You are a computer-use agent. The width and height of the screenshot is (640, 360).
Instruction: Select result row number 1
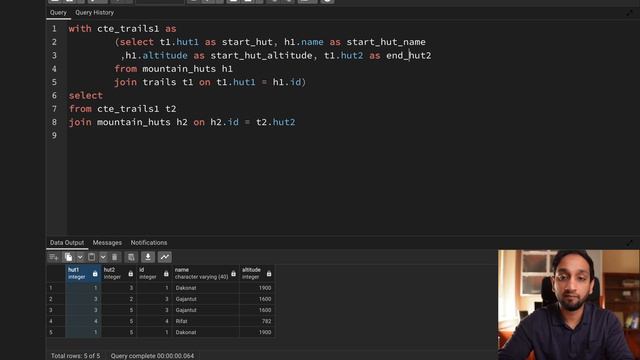click(56, 288)
